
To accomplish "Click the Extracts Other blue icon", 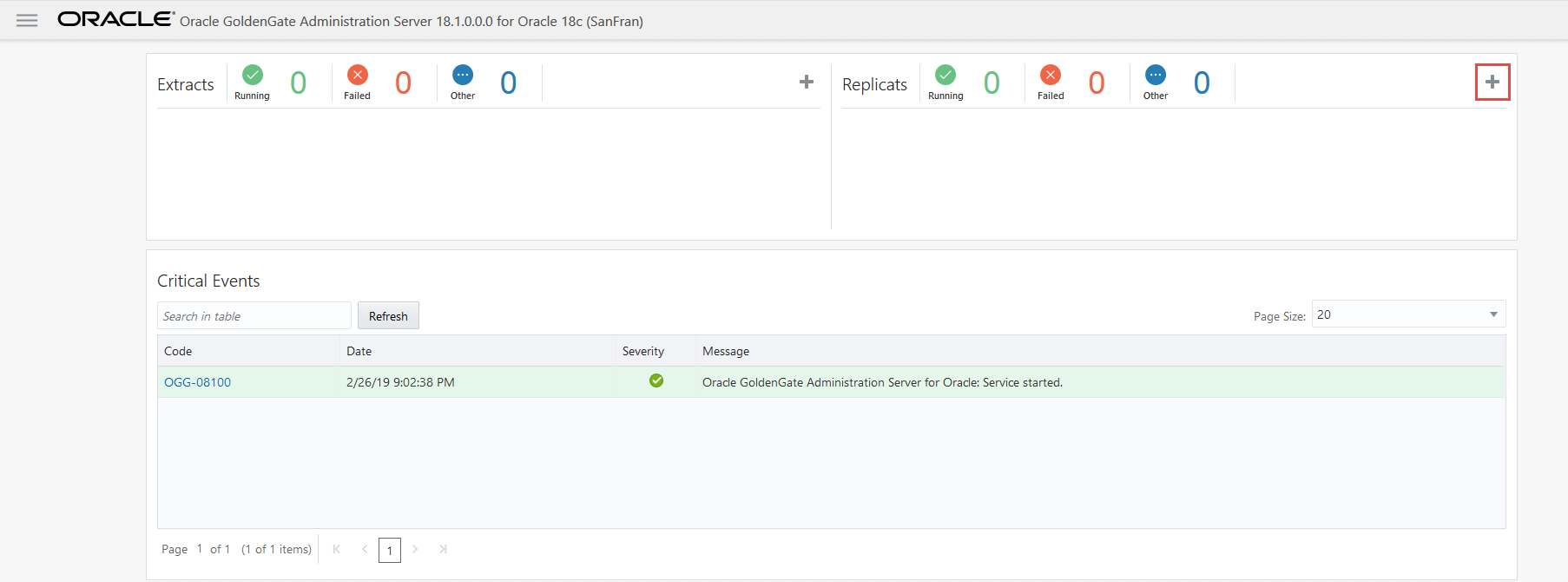I will pos(463,75).
